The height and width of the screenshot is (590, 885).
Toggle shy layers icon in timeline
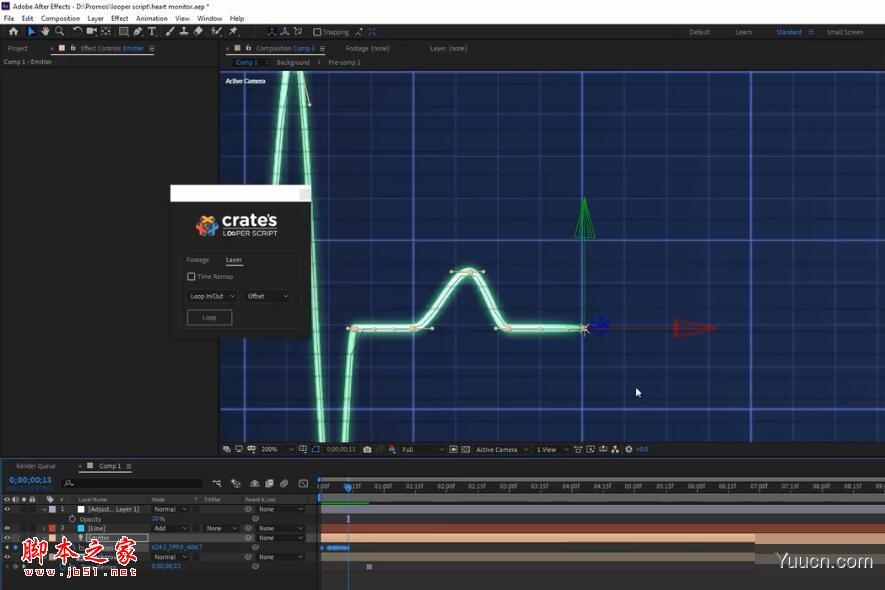click(255, 483)
